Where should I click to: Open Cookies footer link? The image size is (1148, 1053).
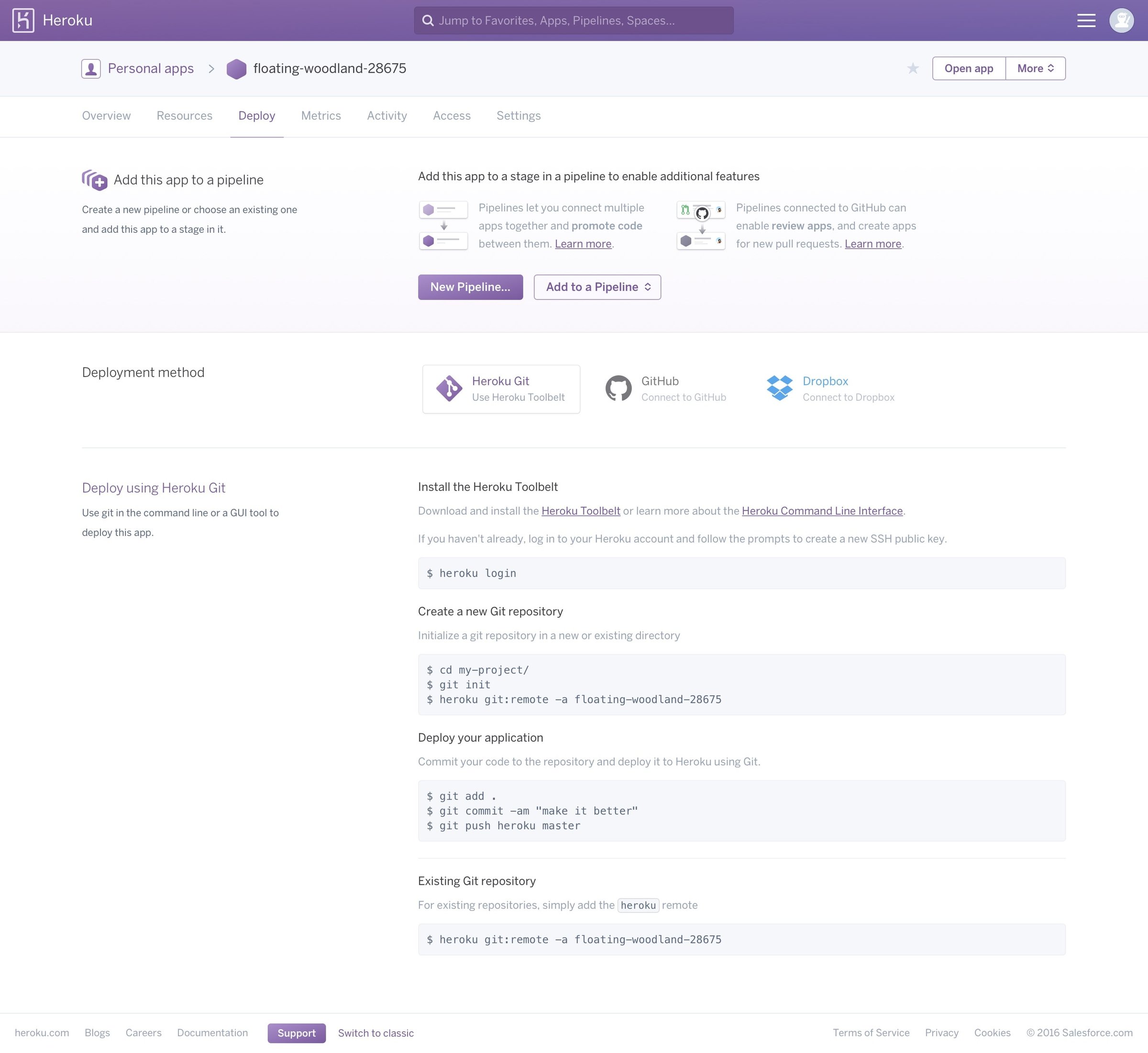(x=992, y=1033)
